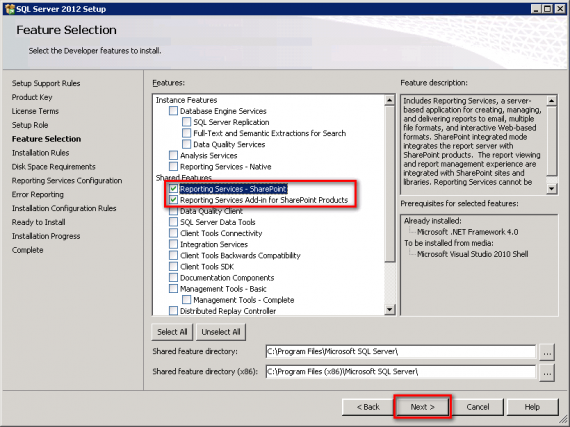Image resolution: width=570 pixels, height=427 pixels.
Task: Browse for the shared feature directory
Action: (x=547, y=352)
